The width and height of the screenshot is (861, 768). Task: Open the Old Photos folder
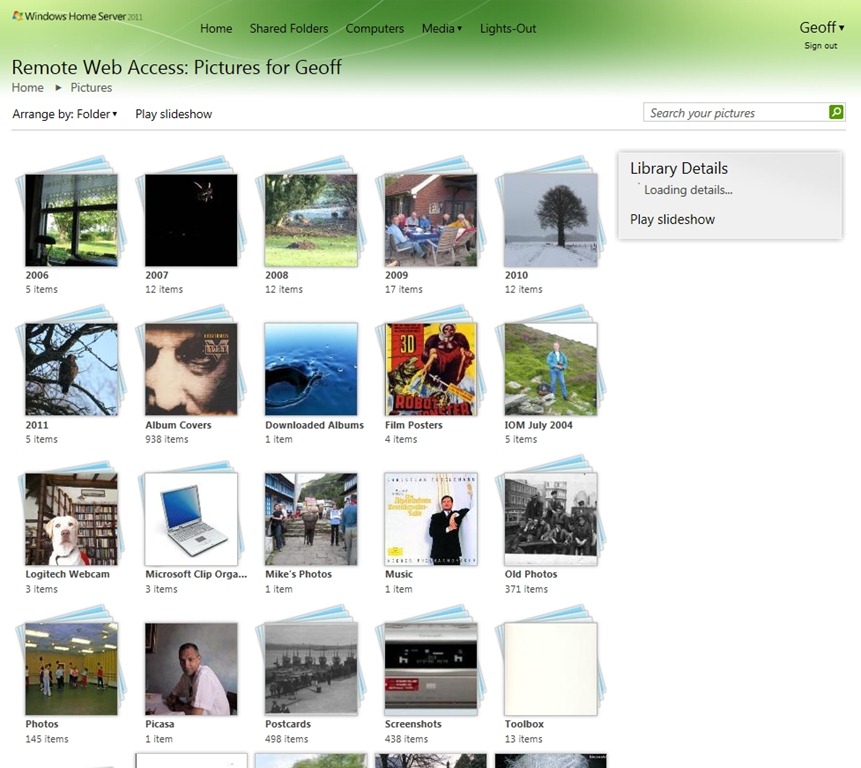coord(550,519)
